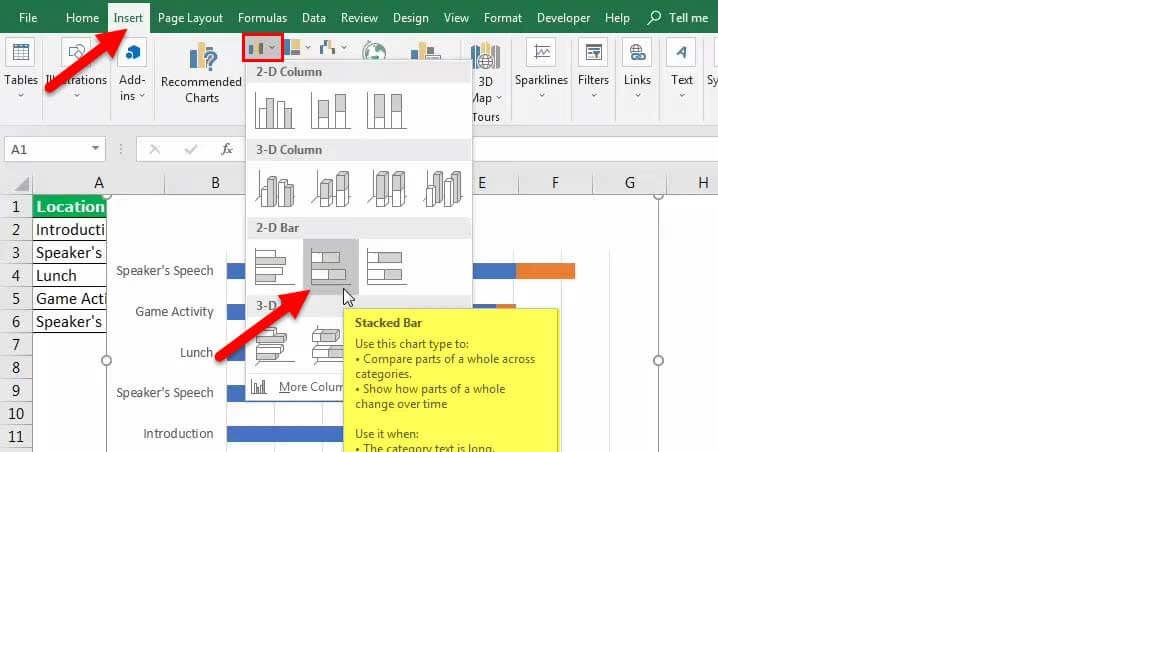Screen dimensions: 1152x648
Task: Open the File tab
Action: pyautogui.click(x=28, y=18)
